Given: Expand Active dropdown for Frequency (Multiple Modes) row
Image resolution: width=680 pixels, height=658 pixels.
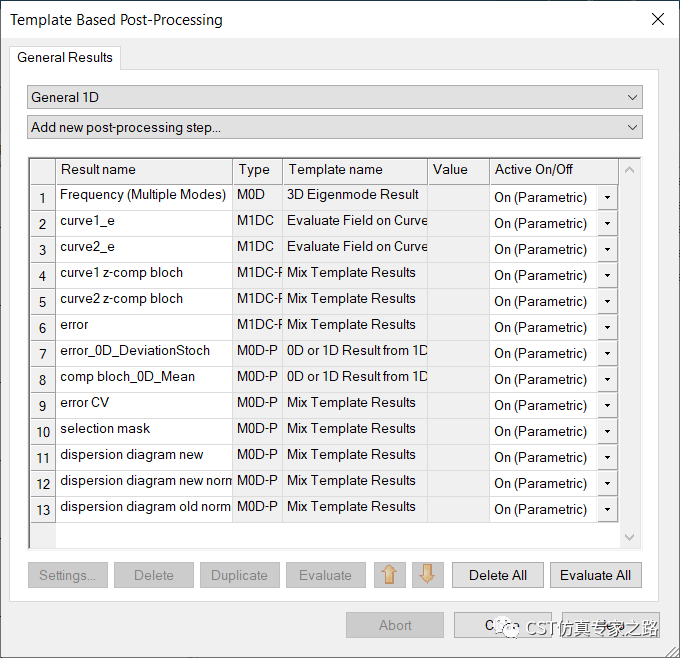Looking at the screenshot, I should pos(607,197).
